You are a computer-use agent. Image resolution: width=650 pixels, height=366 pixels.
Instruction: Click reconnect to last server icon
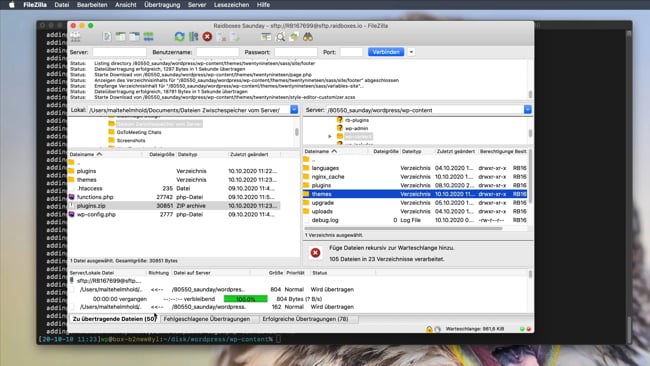point(235,37)
